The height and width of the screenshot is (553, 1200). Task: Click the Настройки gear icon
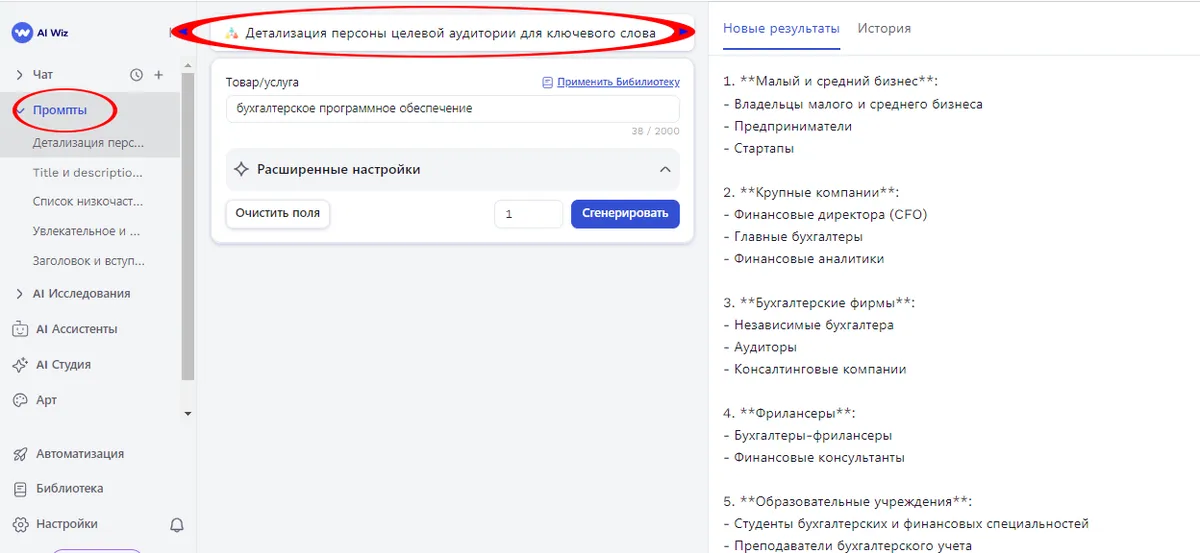click(x=19, y=524)
